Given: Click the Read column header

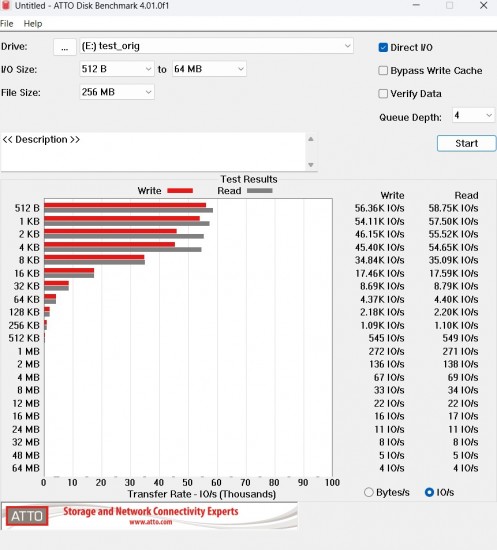Looking at the screenshot, I should click(x=466, y=195).
